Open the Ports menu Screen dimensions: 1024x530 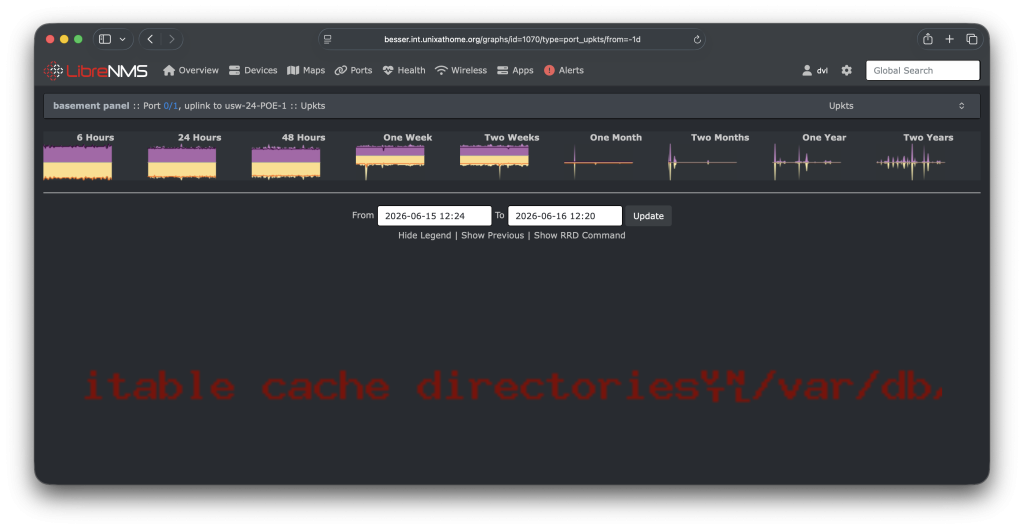[x=353, y=70]
